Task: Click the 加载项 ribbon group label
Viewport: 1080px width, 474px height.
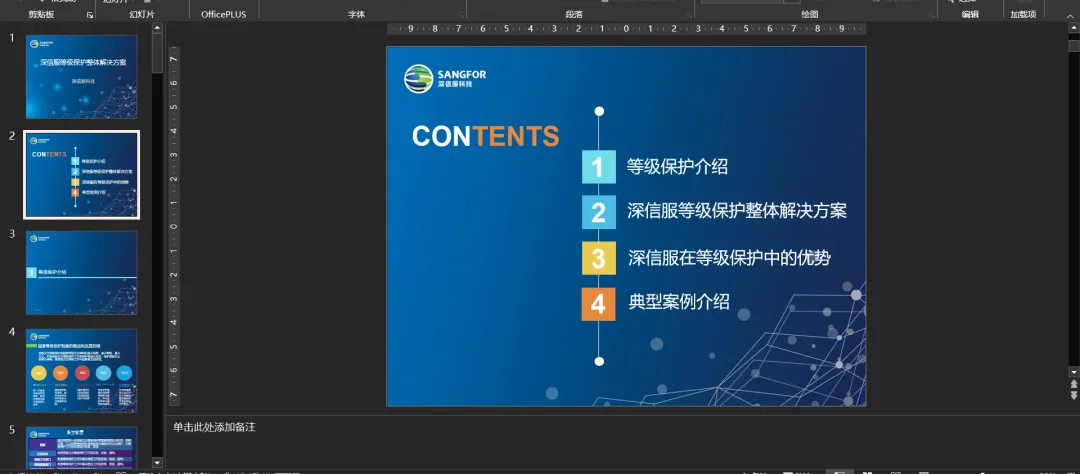Action: pos(1023,14)
